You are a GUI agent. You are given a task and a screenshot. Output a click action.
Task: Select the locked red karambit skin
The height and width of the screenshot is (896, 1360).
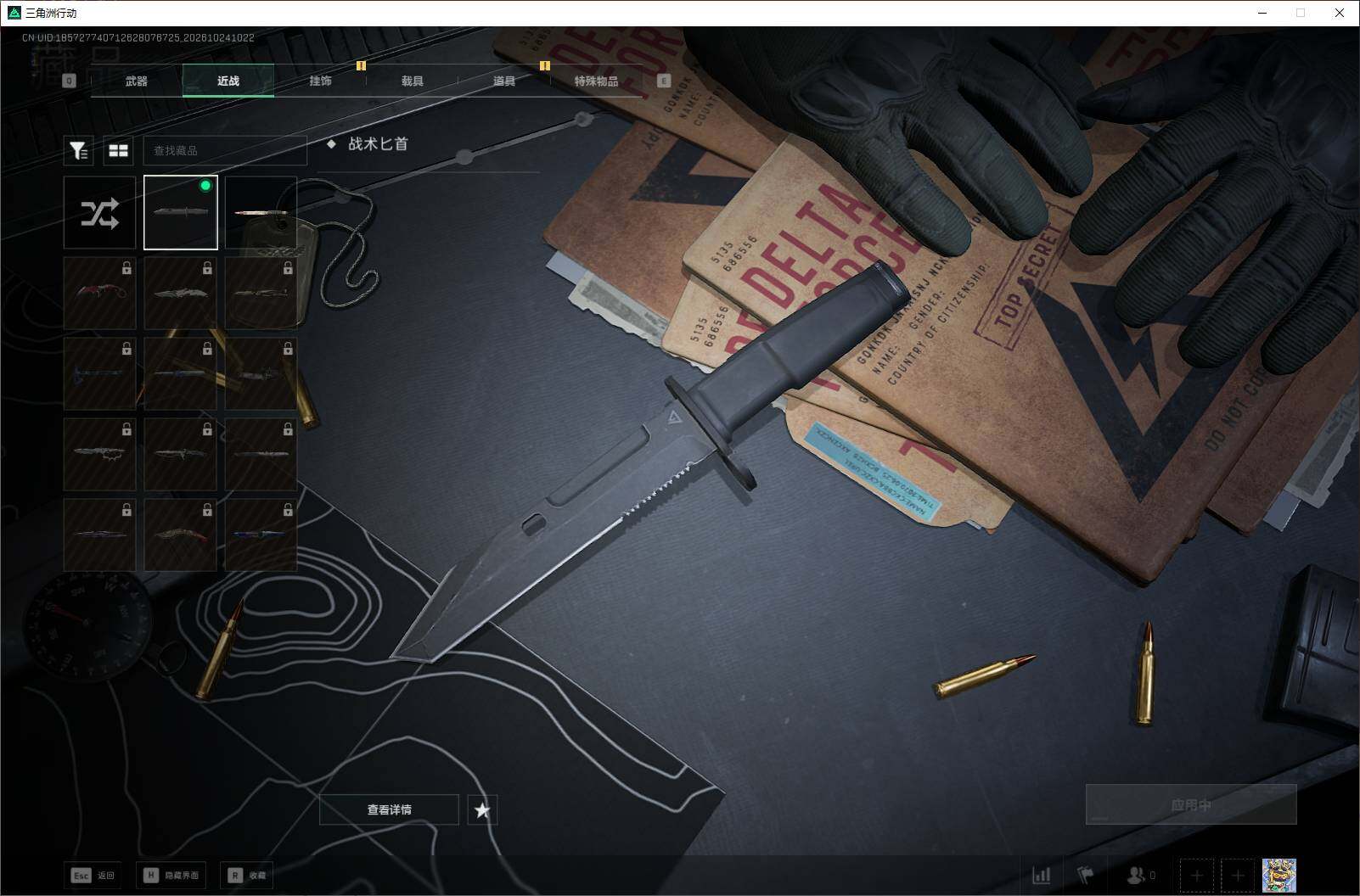[x=99, y=293]
